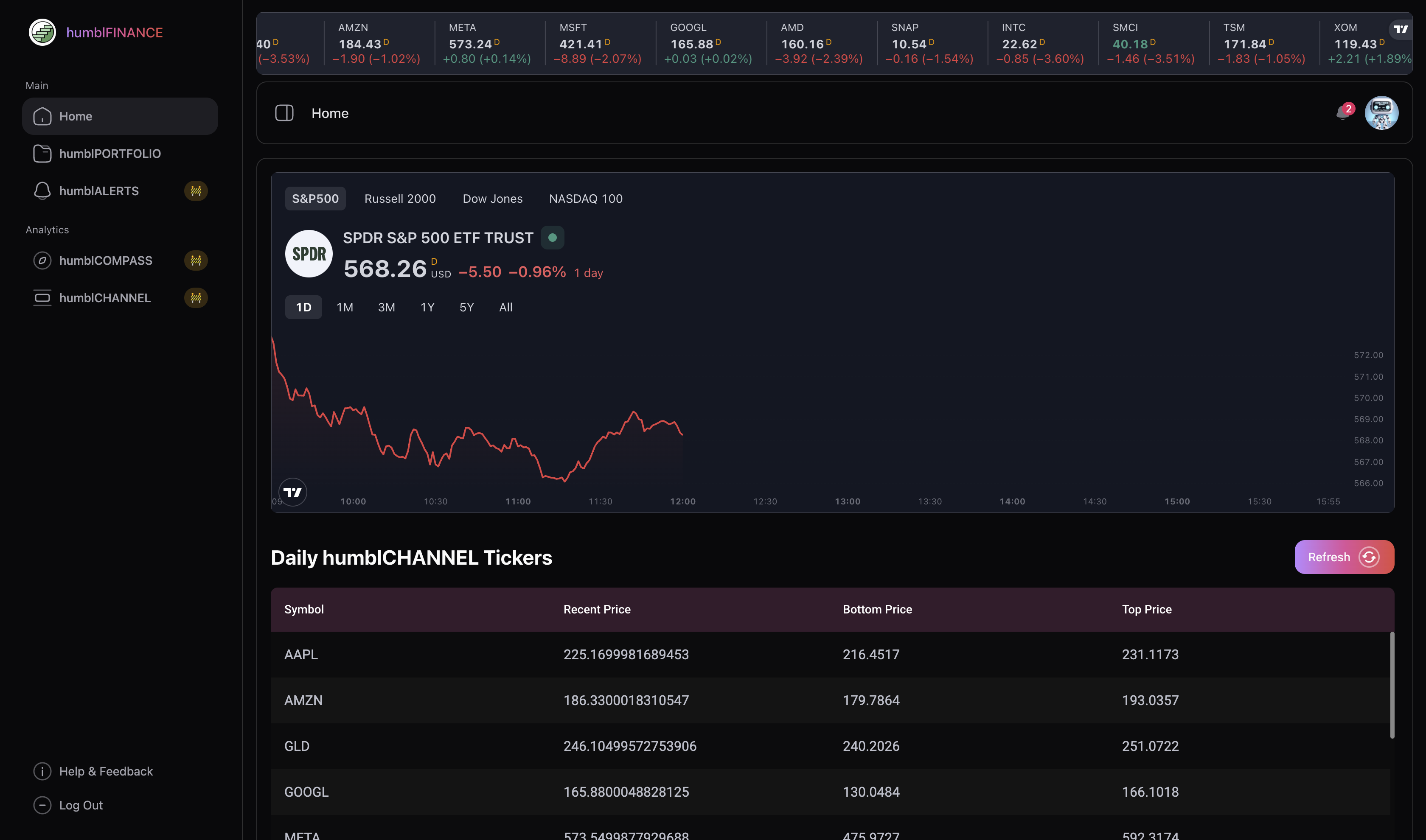Viewport: 1426px width, 840px height.
Task: Click the Recent Price column header
Action: pyautogui.click(x=597, y=610)
